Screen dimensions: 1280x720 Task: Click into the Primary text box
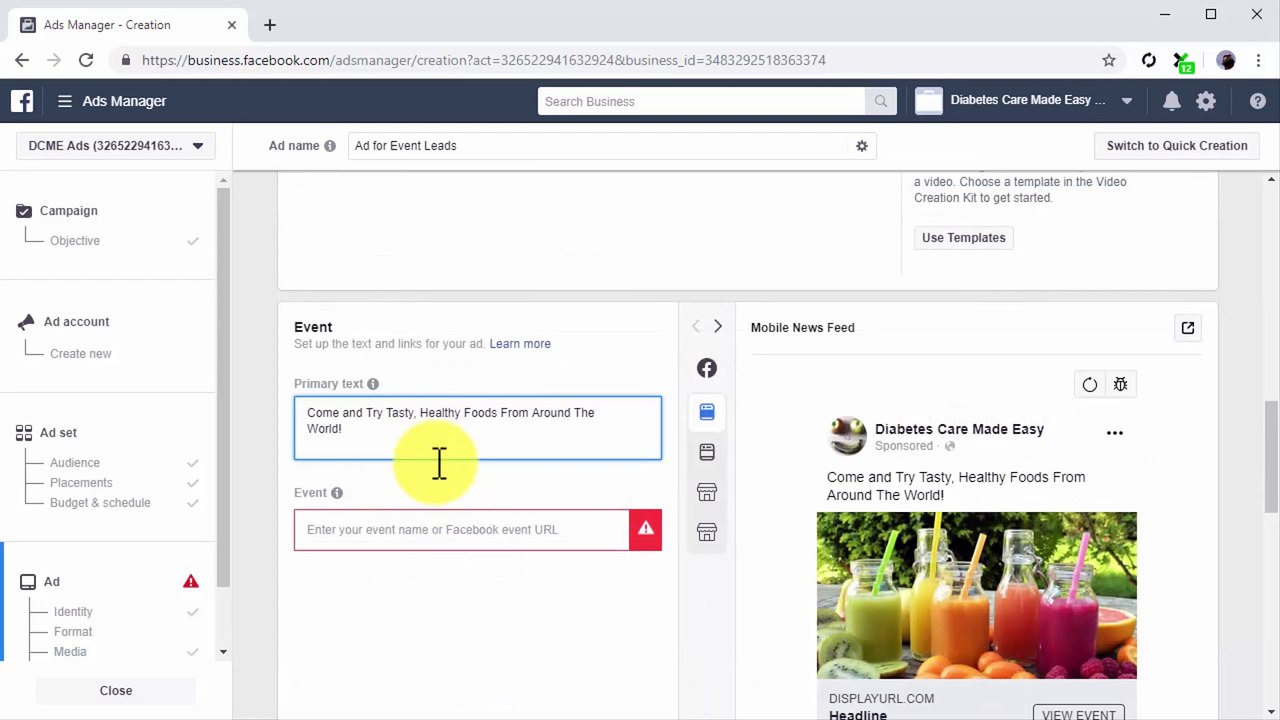[x=478, y=428]
